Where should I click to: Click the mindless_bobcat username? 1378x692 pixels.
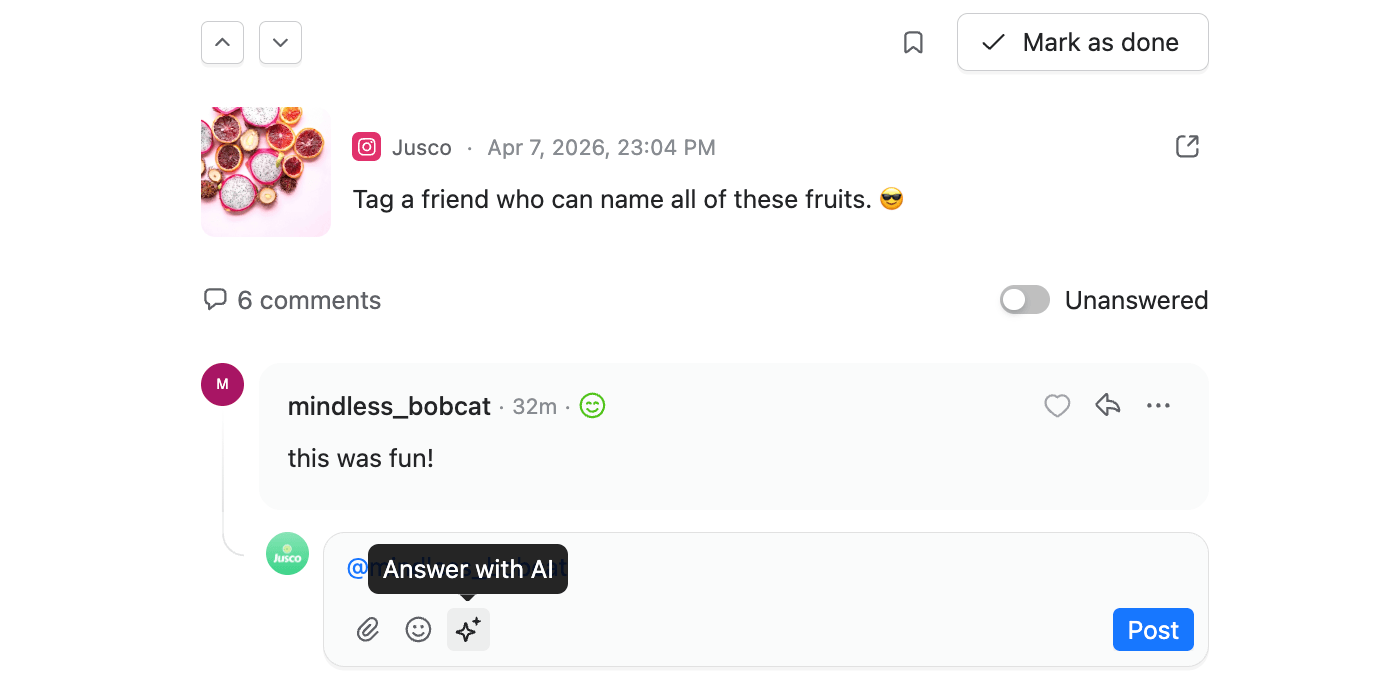point(389,406)
